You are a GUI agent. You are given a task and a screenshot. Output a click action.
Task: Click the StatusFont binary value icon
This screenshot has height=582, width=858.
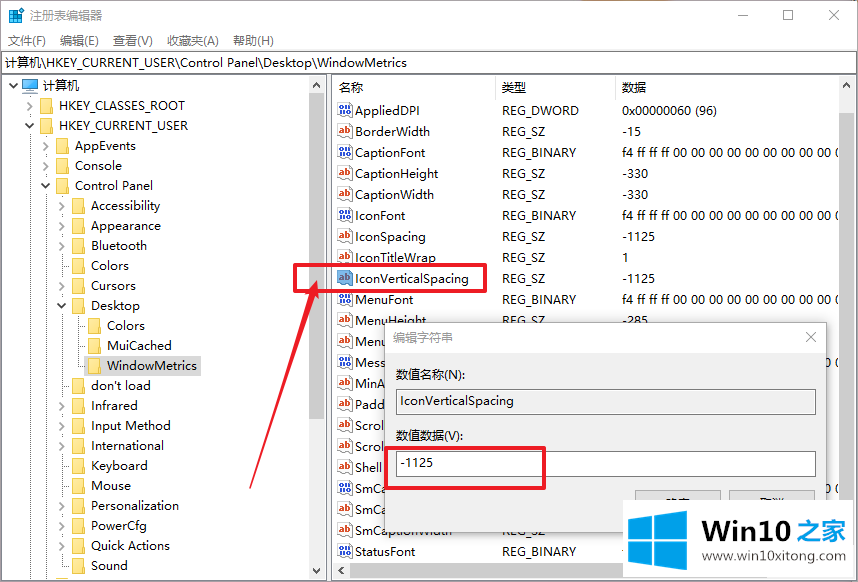pyautogui.click(x=345, y=552)
